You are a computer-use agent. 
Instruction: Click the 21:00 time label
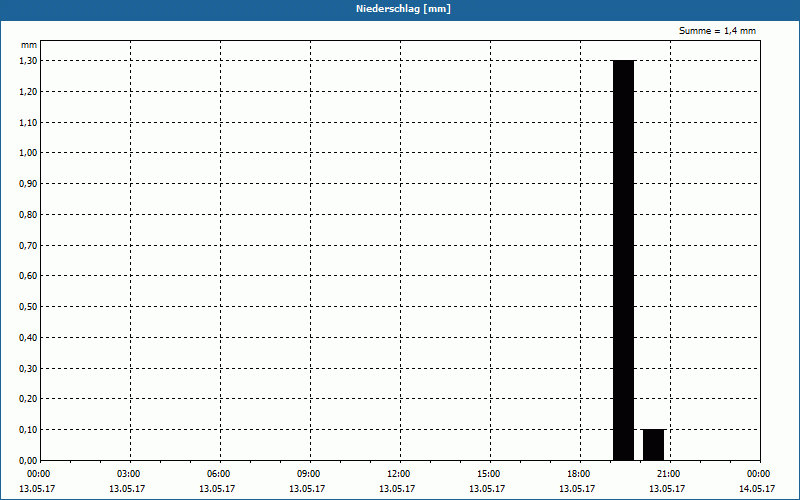670,474
